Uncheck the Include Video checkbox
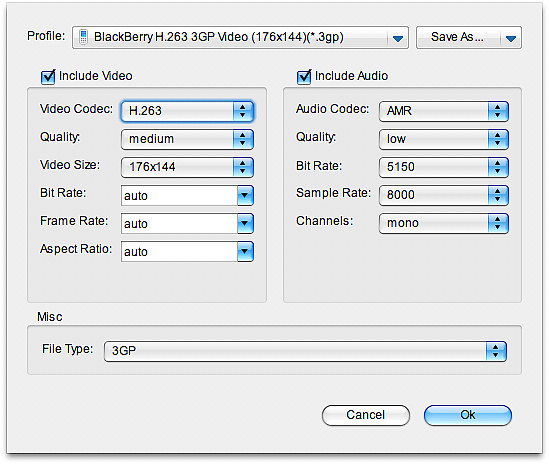This screenshot has height=464, width=549. [48, 77]
